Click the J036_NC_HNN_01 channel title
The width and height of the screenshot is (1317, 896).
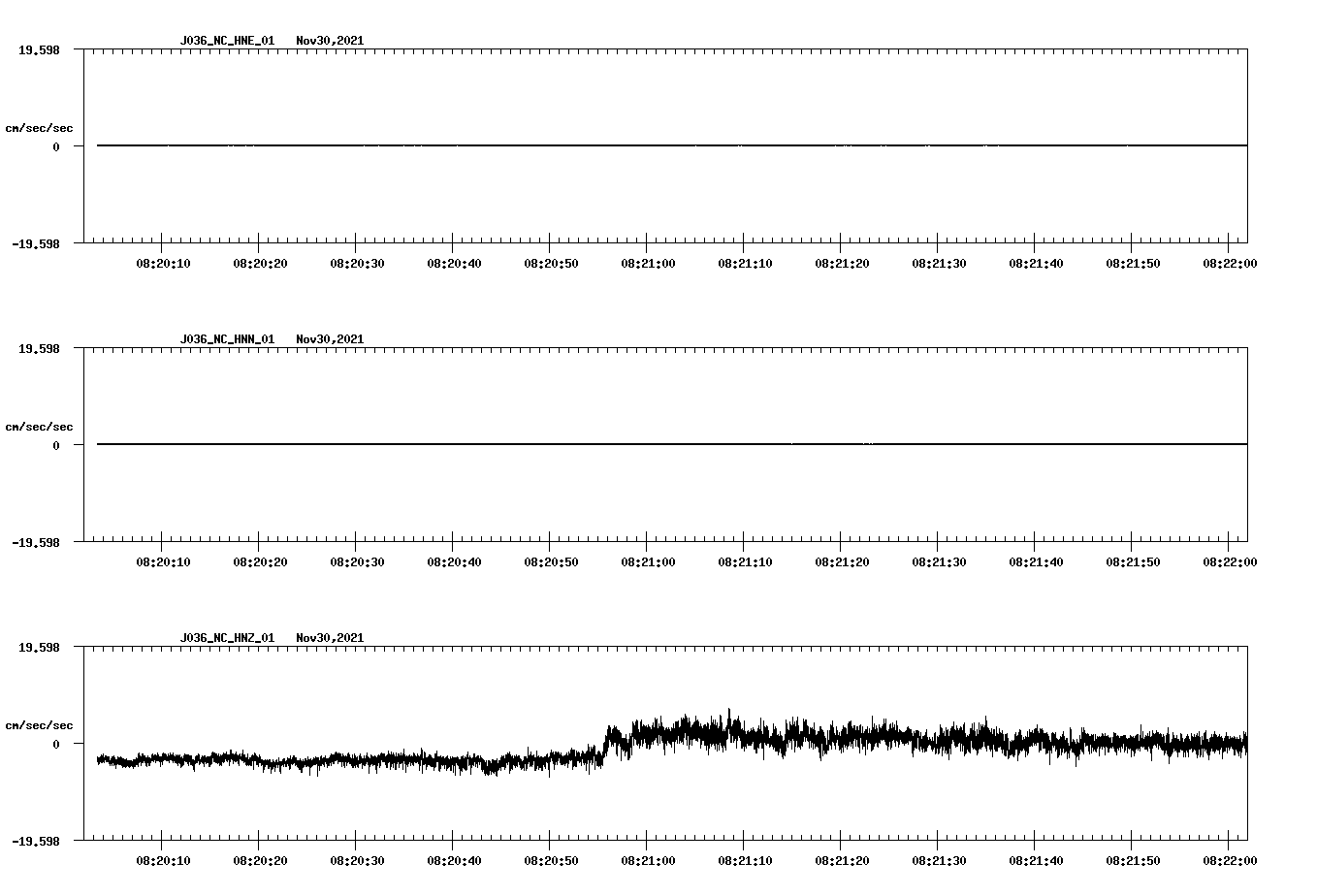pyautogui.click(x=227, y=339)
